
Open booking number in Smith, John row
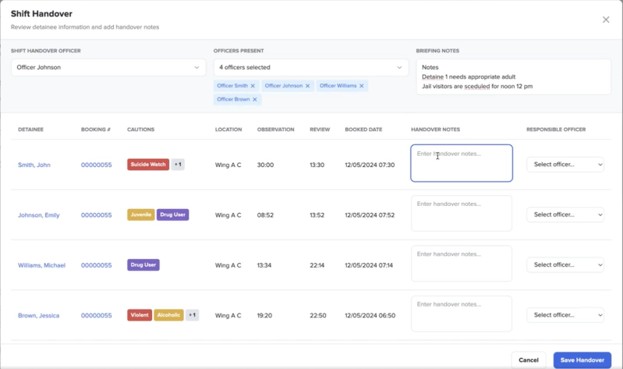tap(96, 165)
